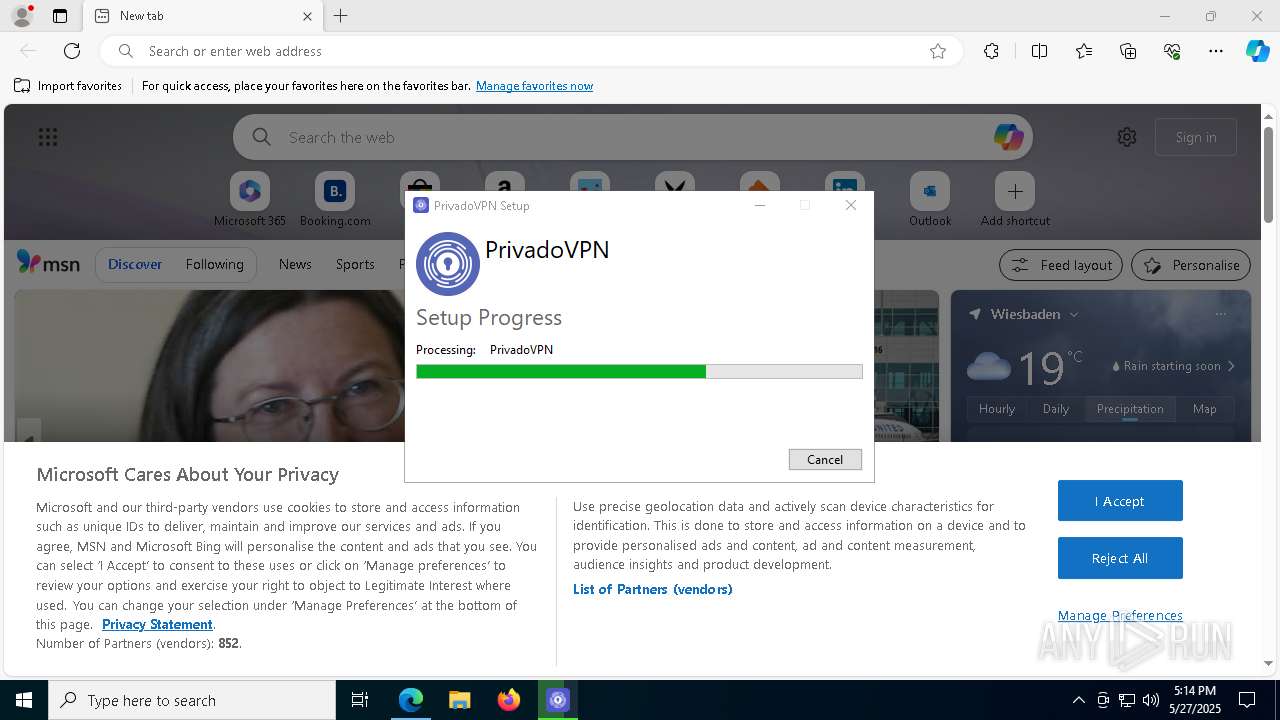
Task: Add this page to favorites star
Action: click(x=938, y=51)
